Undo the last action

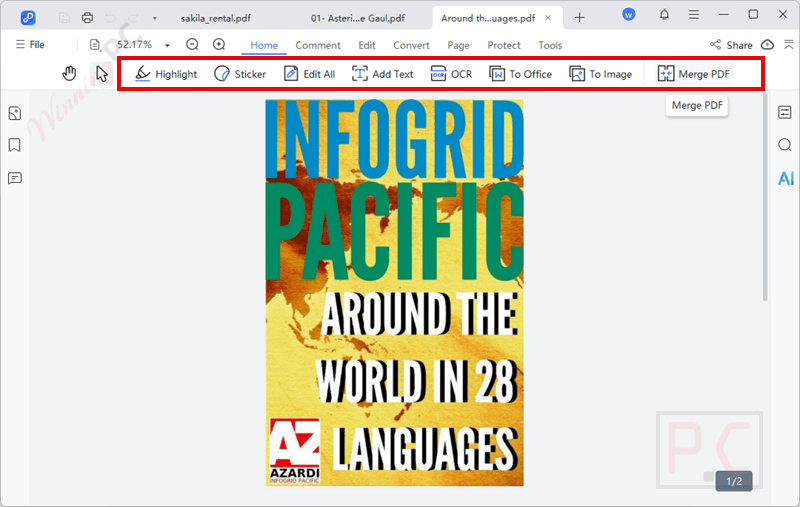click(110, 18)
